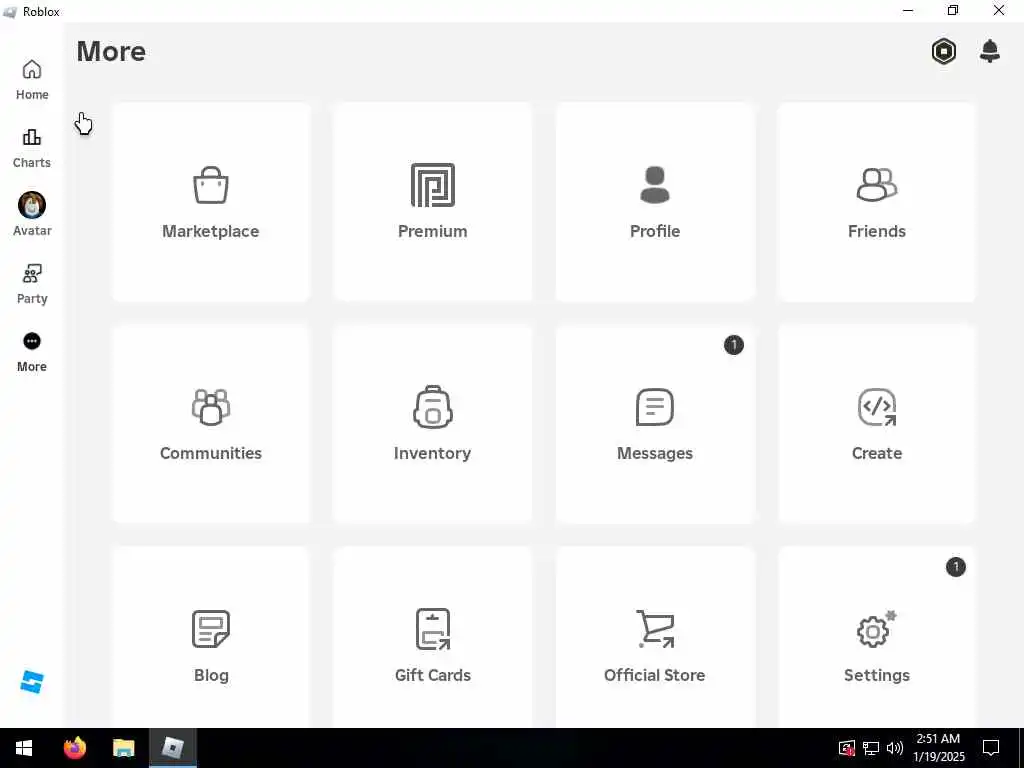The image size is (1024, 768).
Task: Select the More item in sidebar
Action: coord(32,352)
